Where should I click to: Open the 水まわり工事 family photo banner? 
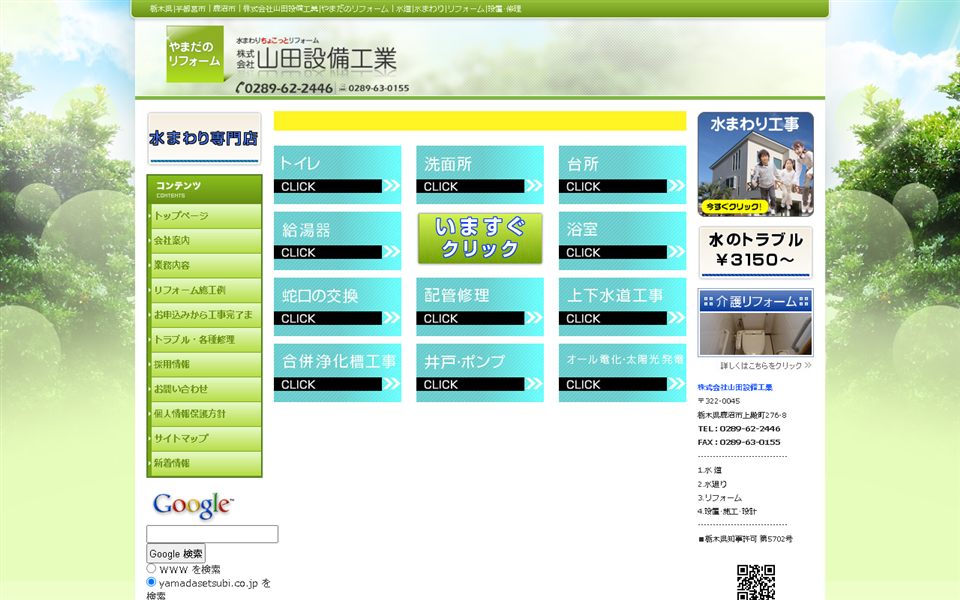756,164
